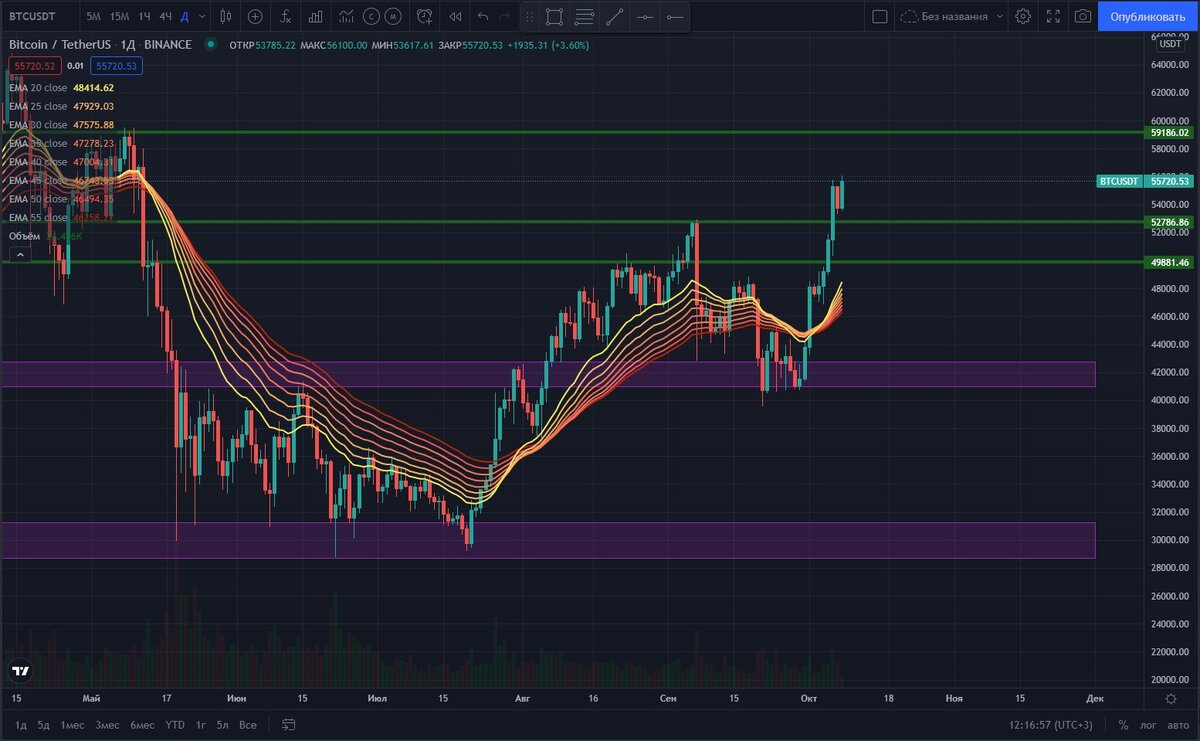Switch to the 5M timeframe
Screen dimensions: 1200x741
click(93, 16)
